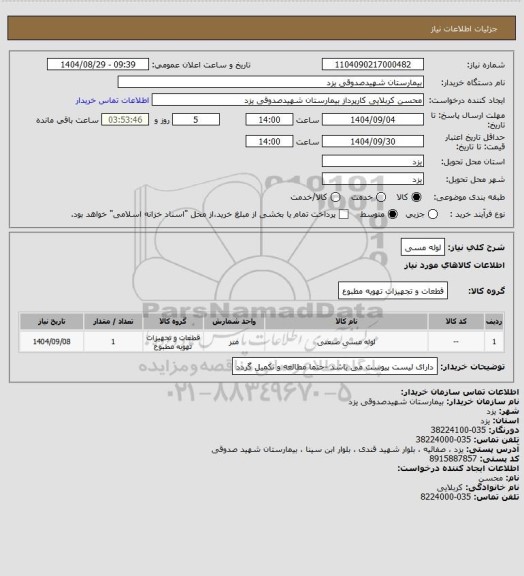Click the fax number 38224100-035
Image resolution: width=524 pixels, height=576 pixels.
pyautogui.click(x=458, y=430)
